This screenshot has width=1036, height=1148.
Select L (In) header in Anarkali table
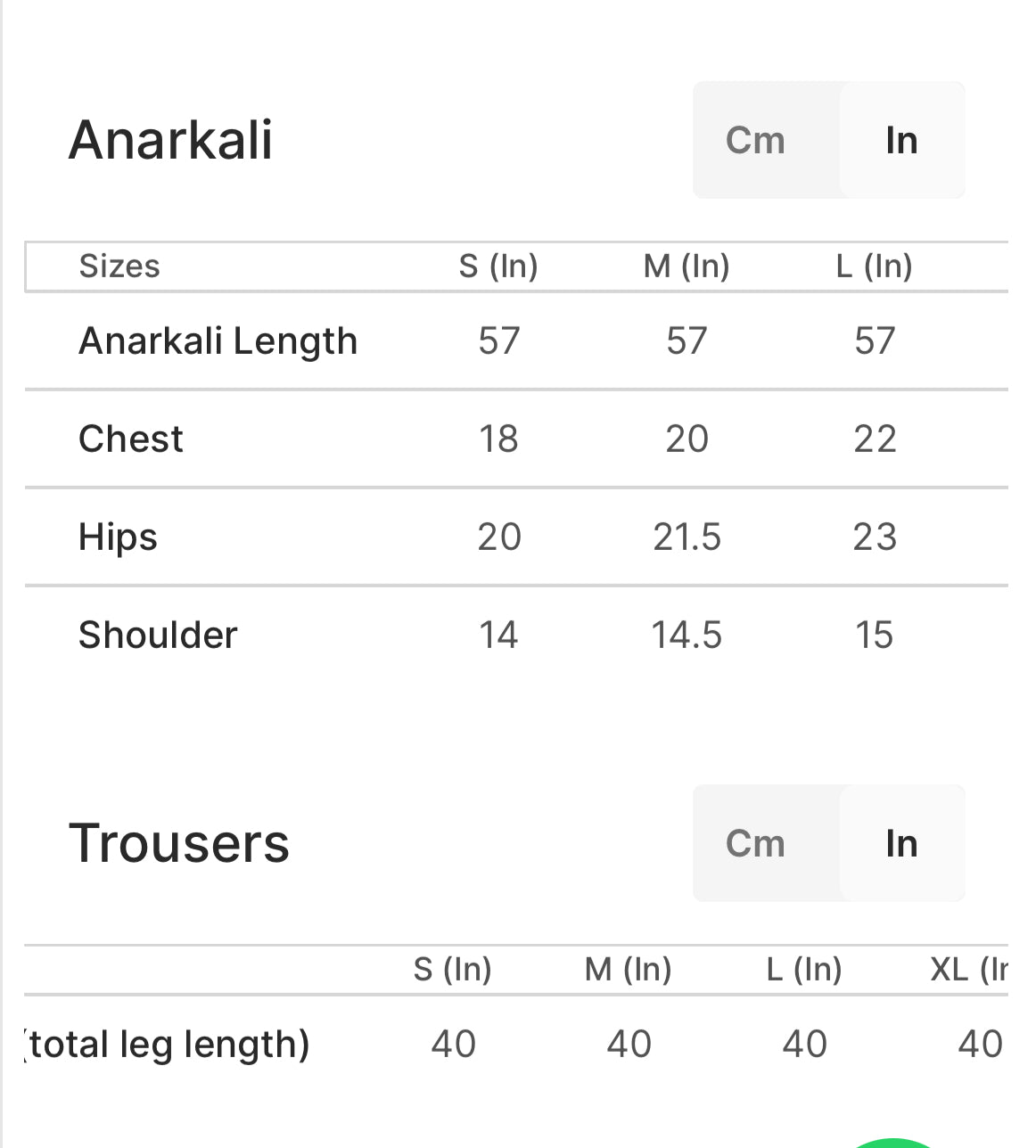[874, 266]
